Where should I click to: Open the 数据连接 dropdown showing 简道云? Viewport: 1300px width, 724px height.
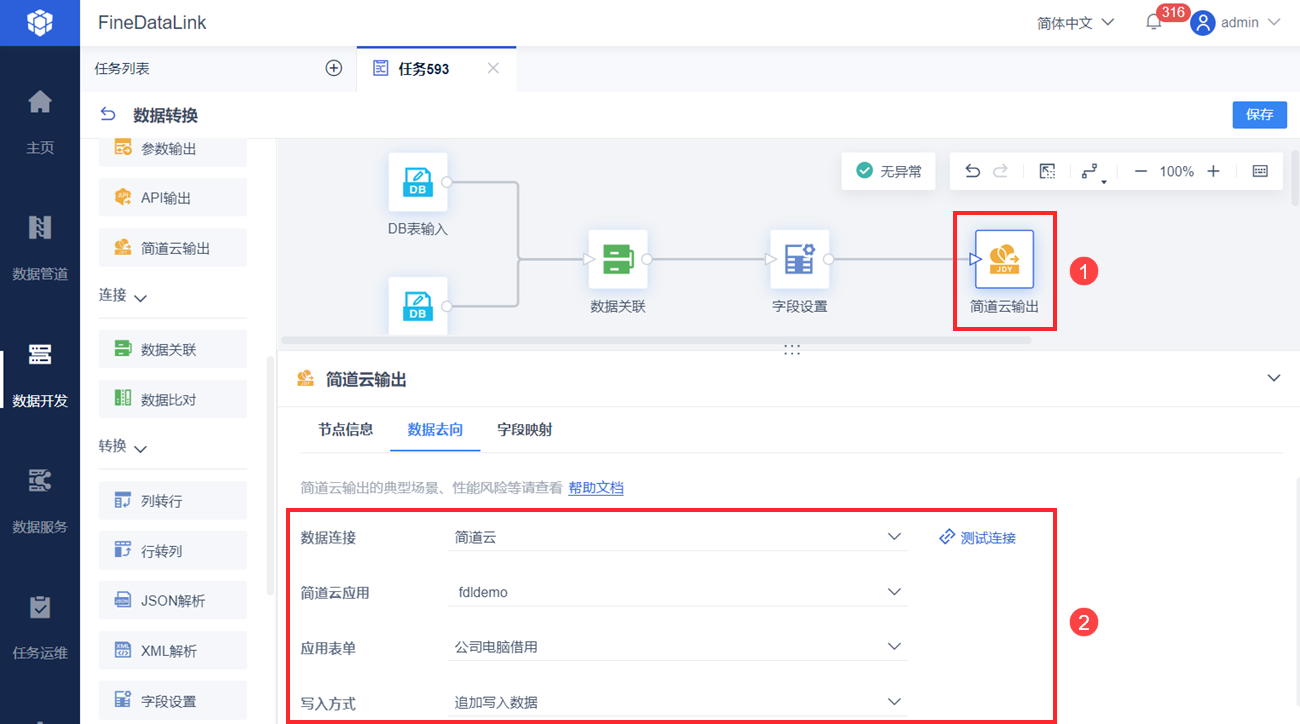coord(678,537)
